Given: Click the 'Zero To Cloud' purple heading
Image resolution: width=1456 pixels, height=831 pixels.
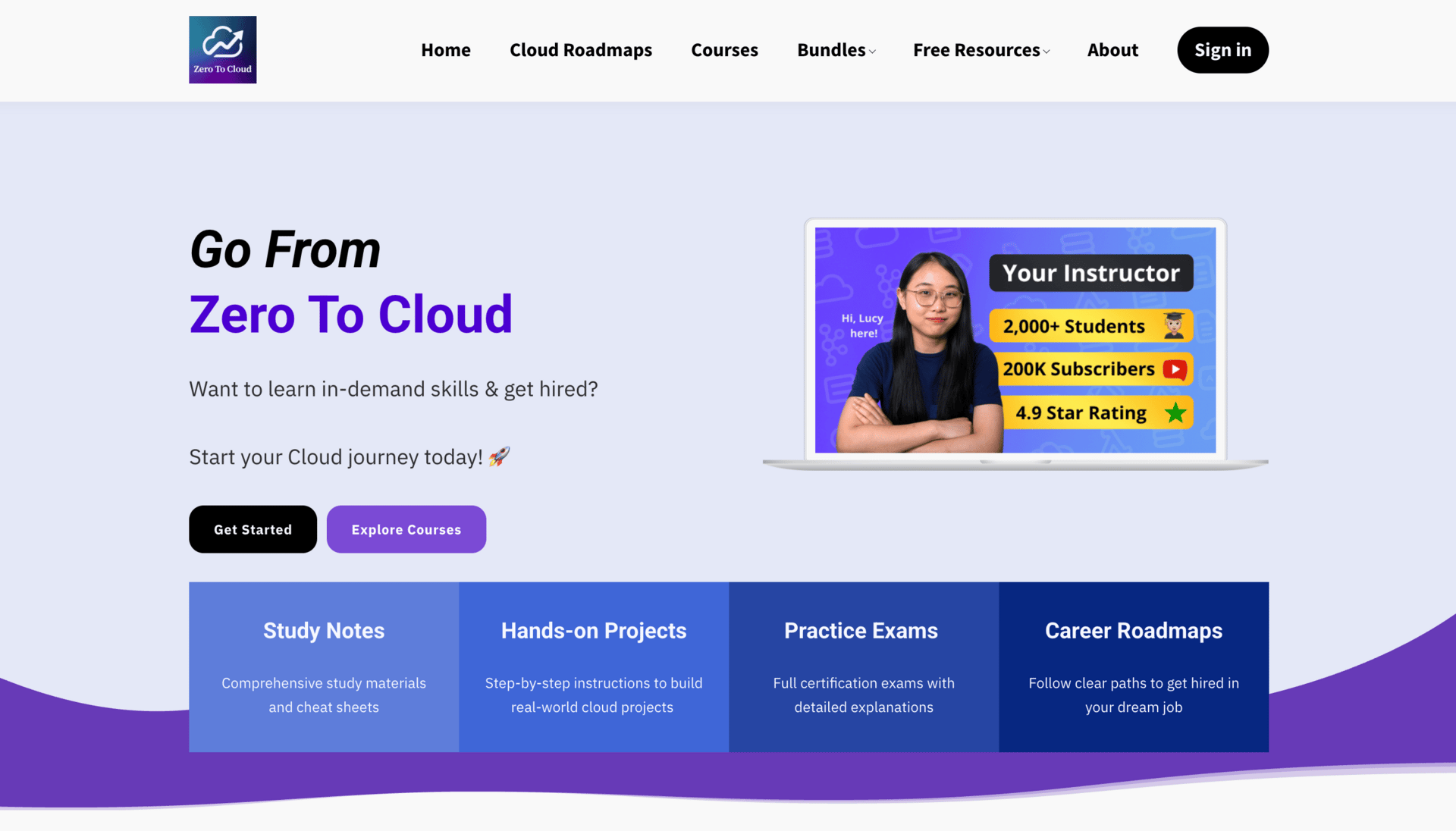Looking at the screenshot, I should point(351,314).
